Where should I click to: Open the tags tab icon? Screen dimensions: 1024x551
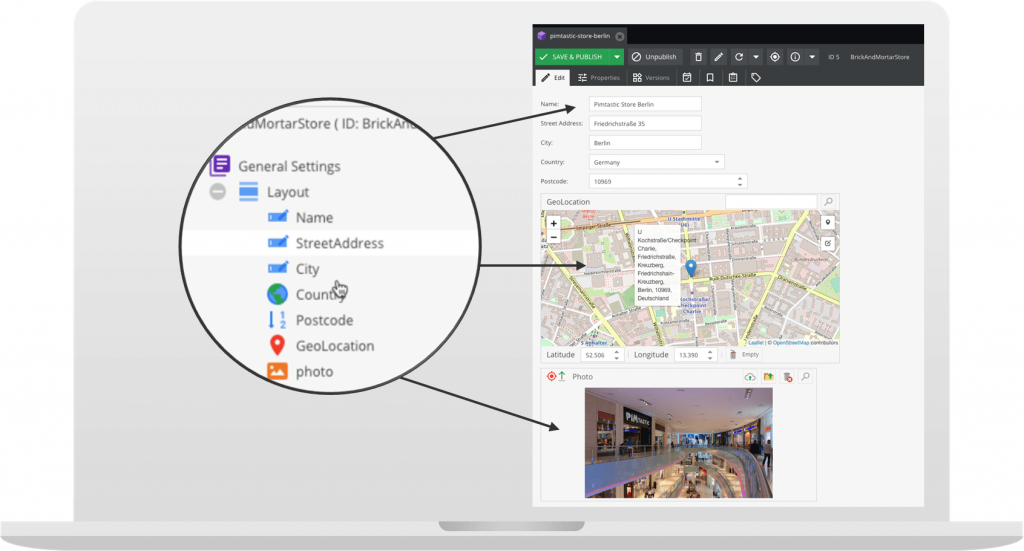tap(756, 78)
